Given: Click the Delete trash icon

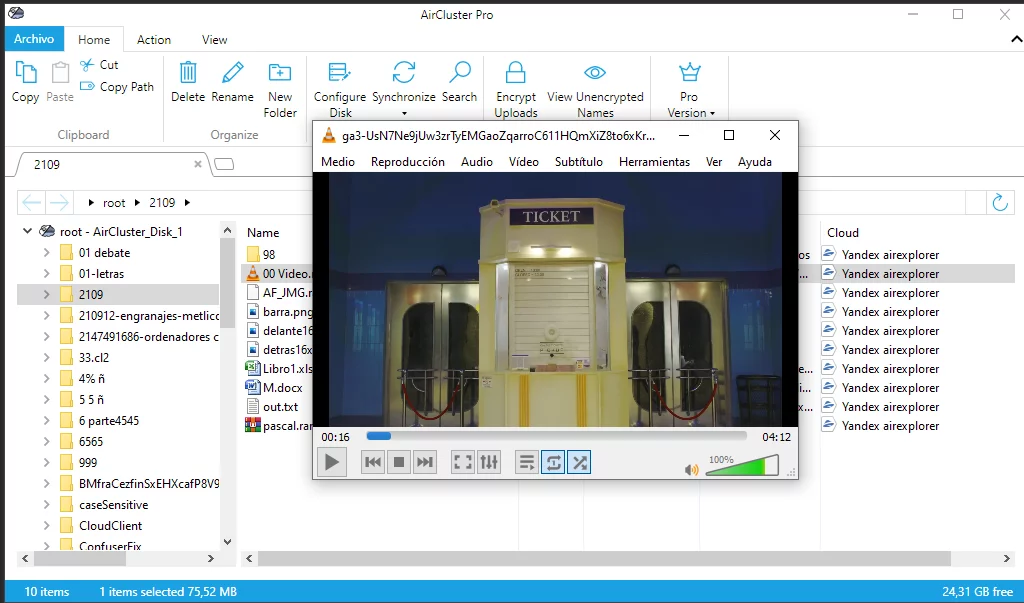Looking at the screenshot, I should pyautogui.click(x=188, y=73).
